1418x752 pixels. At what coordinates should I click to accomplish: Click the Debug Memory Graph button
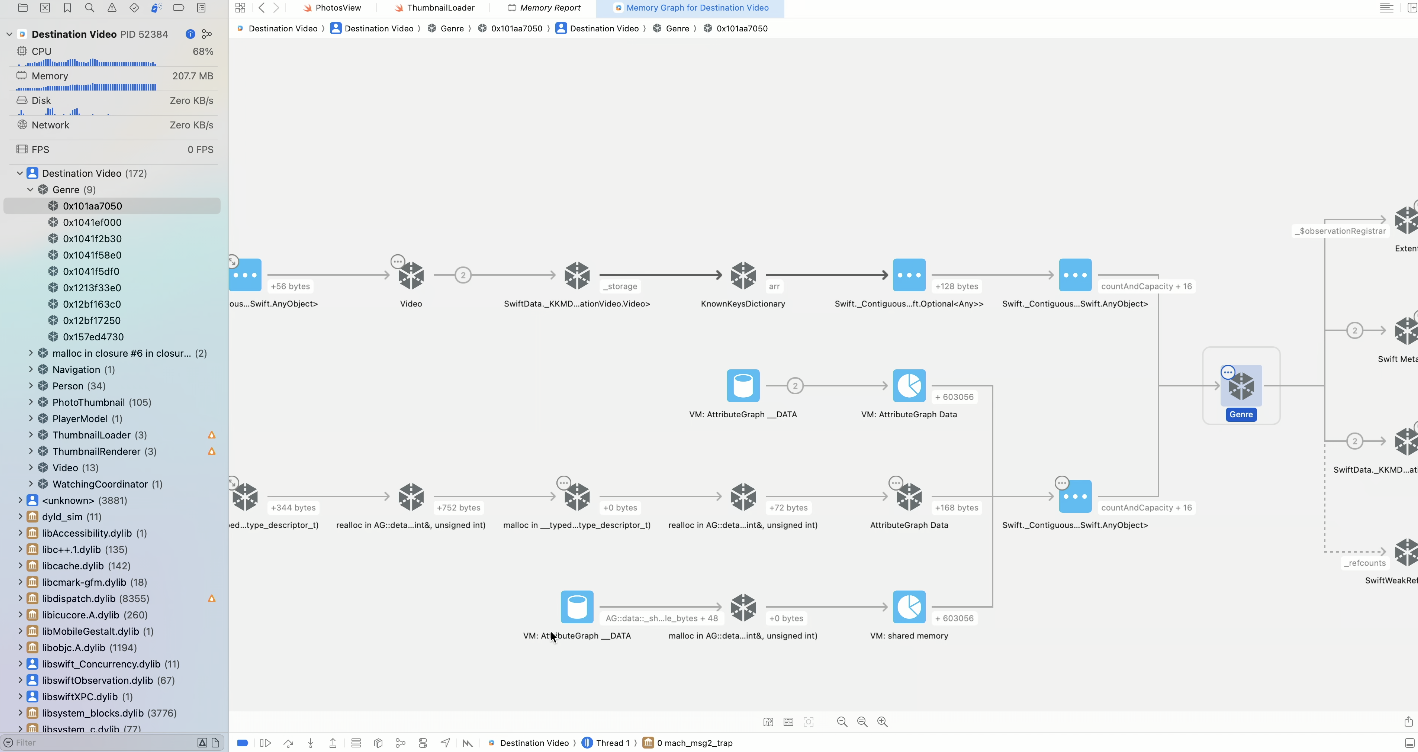pos(400,743)
